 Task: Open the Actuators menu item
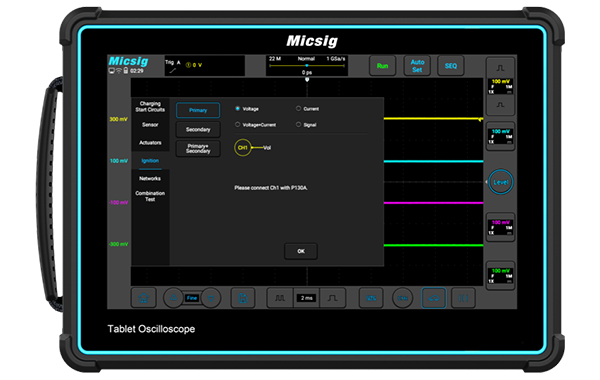coord(150,143)
